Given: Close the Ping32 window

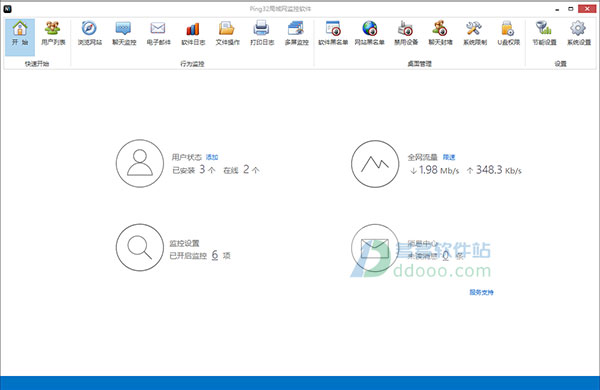Looking at the screenshot, I should click(587, 9).
